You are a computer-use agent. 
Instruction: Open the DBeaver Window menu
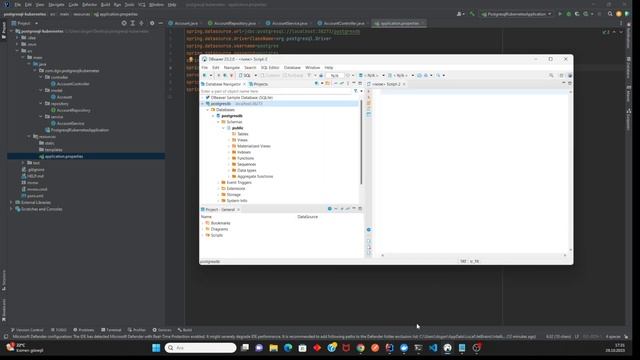[312, 67]
